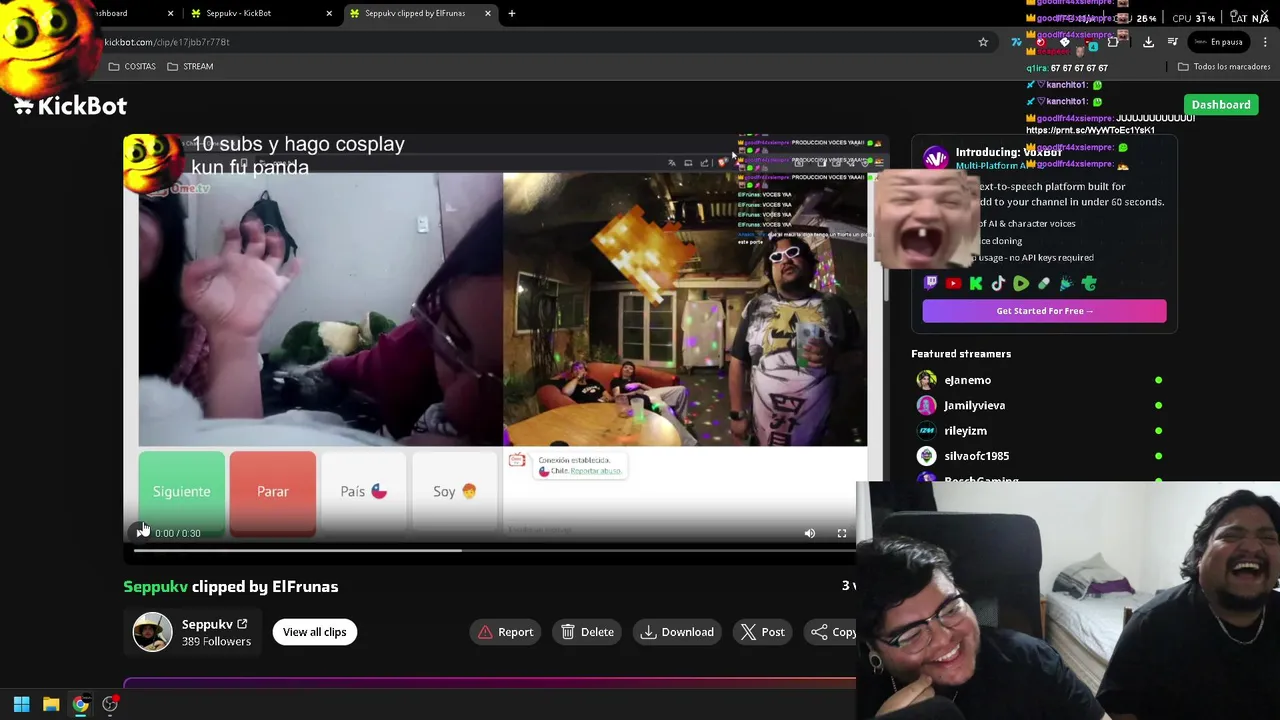The image size is (1280, 720).
Task: Open the OBS icon in the taskbar
Action: click(110, 704)
